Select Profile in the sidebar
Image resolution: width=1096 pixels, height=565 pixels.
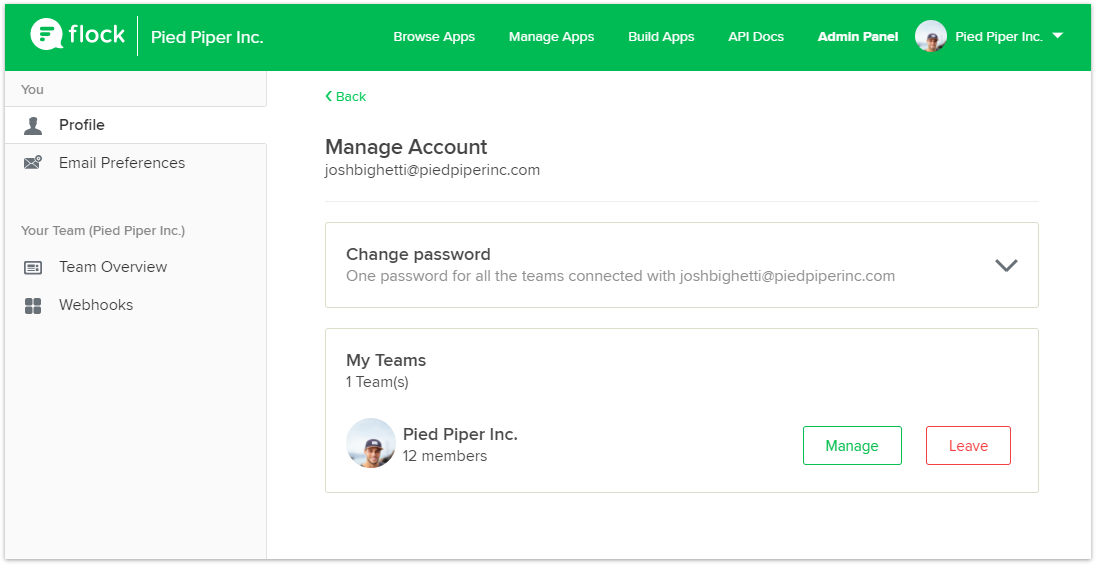click(x=136, y=125)
